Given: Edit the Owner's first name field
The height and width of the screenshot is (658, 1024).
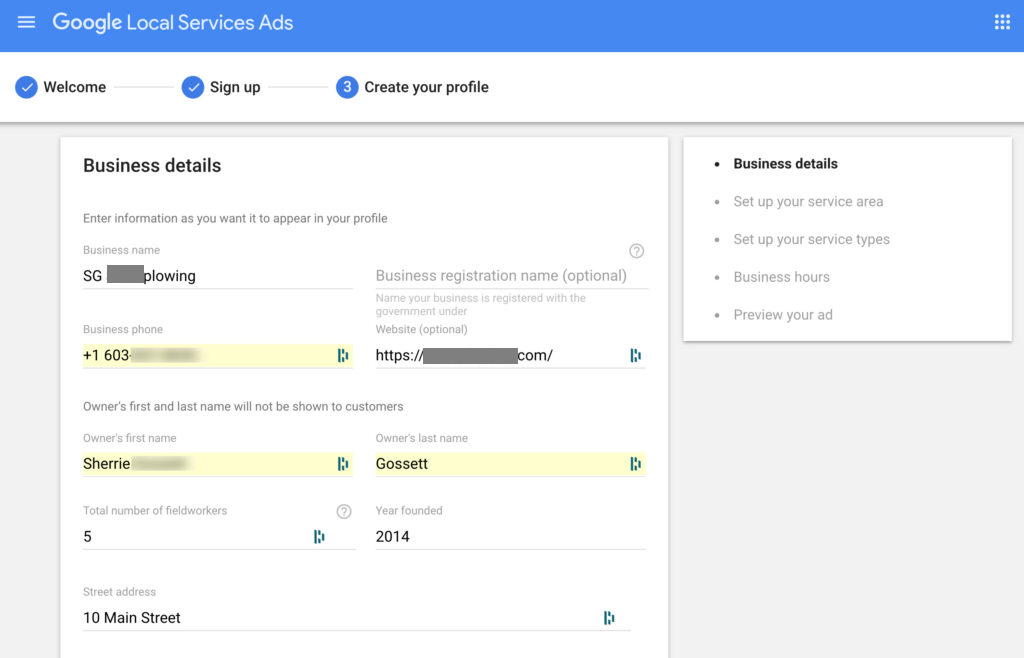Looking at the screenshot, I should tap(217, 463).
